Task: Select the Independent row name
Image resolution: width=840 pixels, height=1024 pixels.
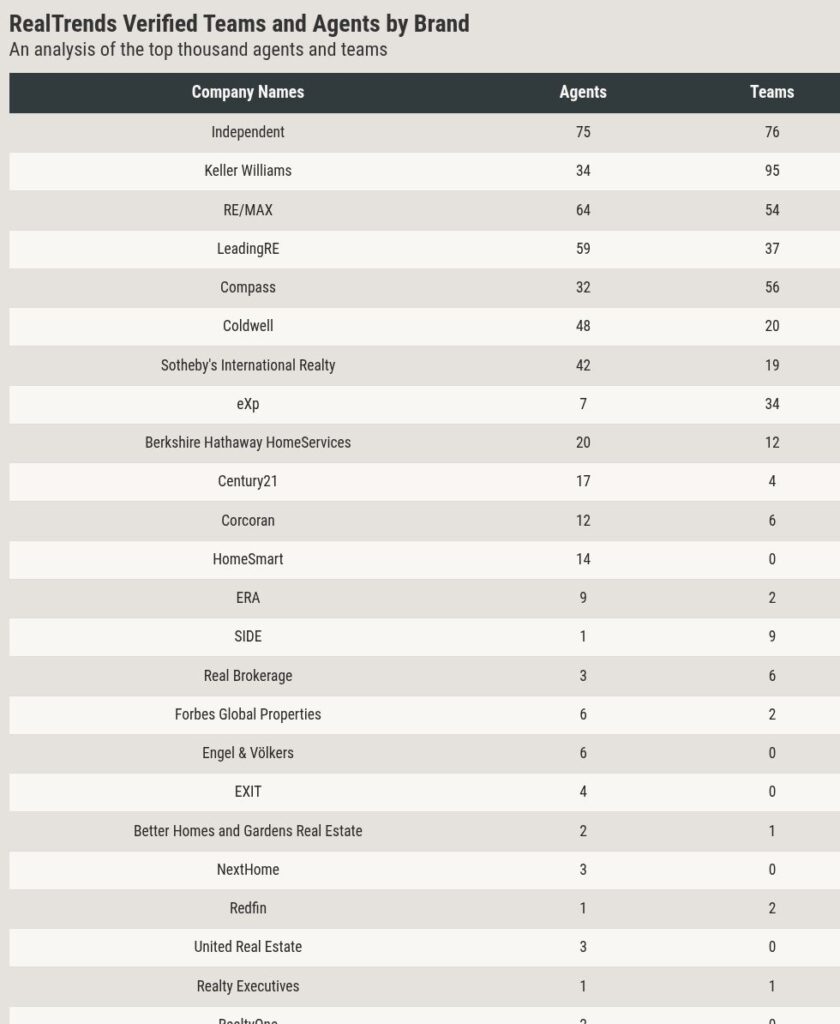Action: point(248,132)
